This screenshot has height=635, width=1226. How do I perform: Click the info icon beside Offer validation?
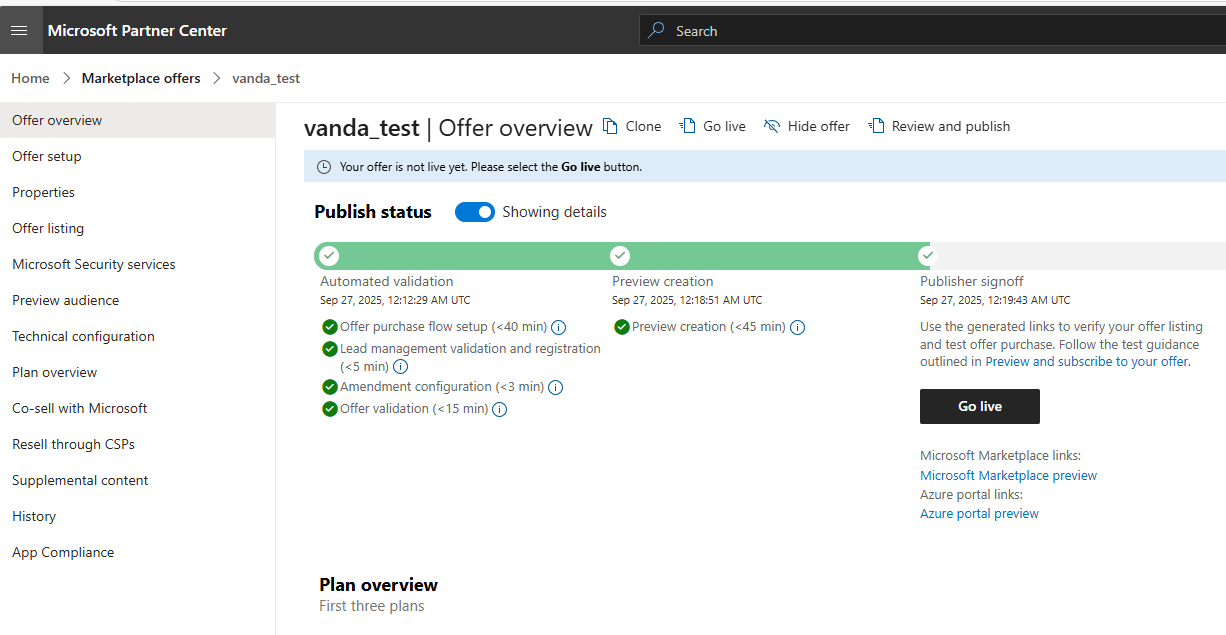[499, 408]
